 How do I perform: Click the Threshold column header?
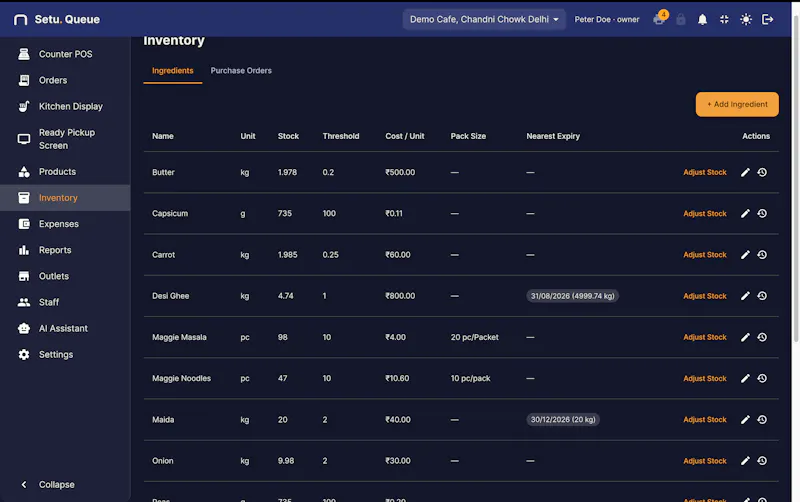click(341, 136)
